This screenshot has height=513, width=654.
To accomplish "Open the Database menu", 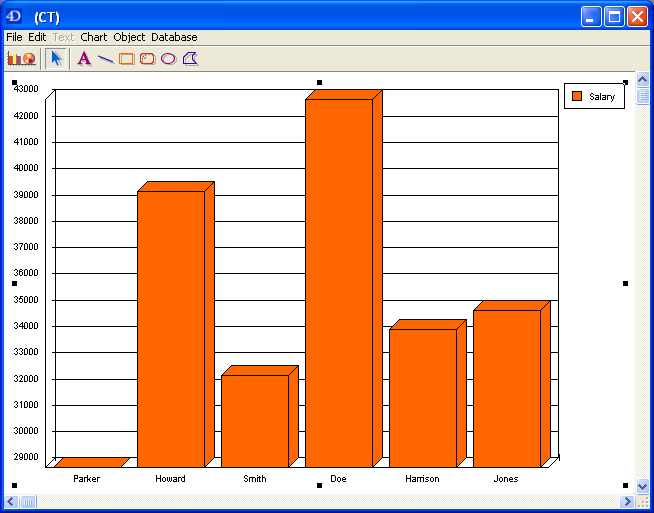I will (174, 37).
